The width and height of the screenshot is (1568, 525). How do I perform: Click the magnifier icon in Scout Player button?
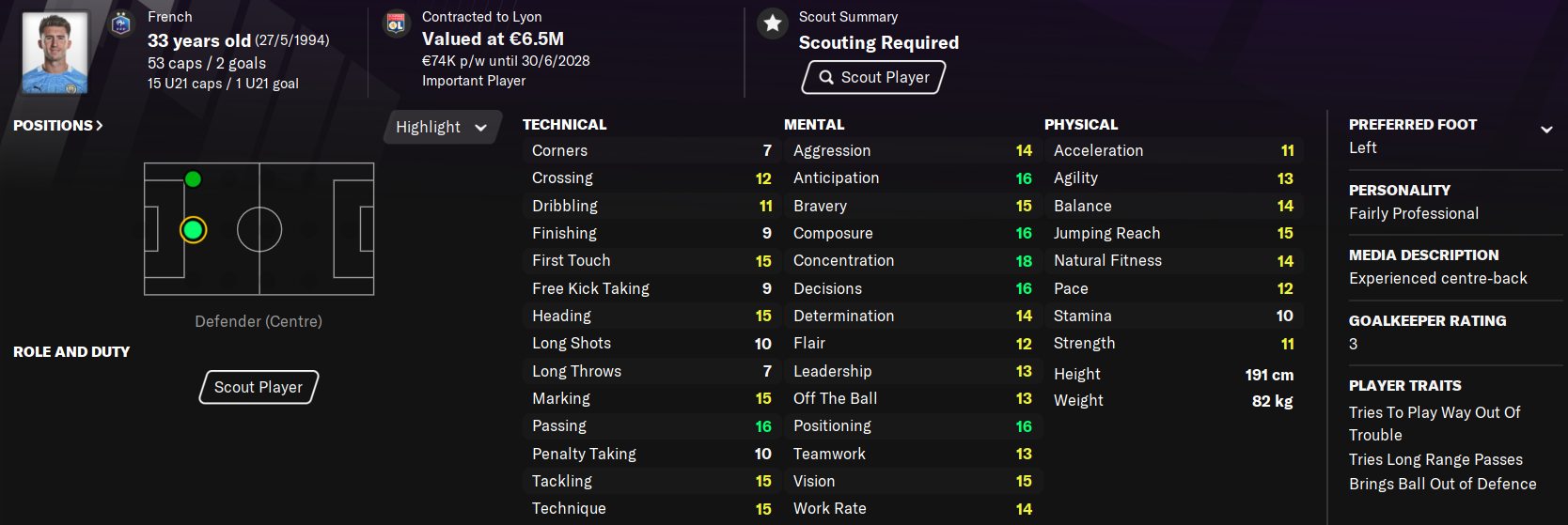[826, 77]
